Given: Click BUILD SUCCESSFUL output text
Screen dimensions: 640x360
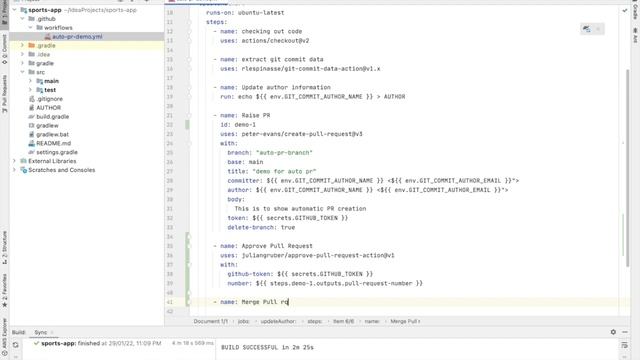Looking at the screenshot, I should 267,347.
